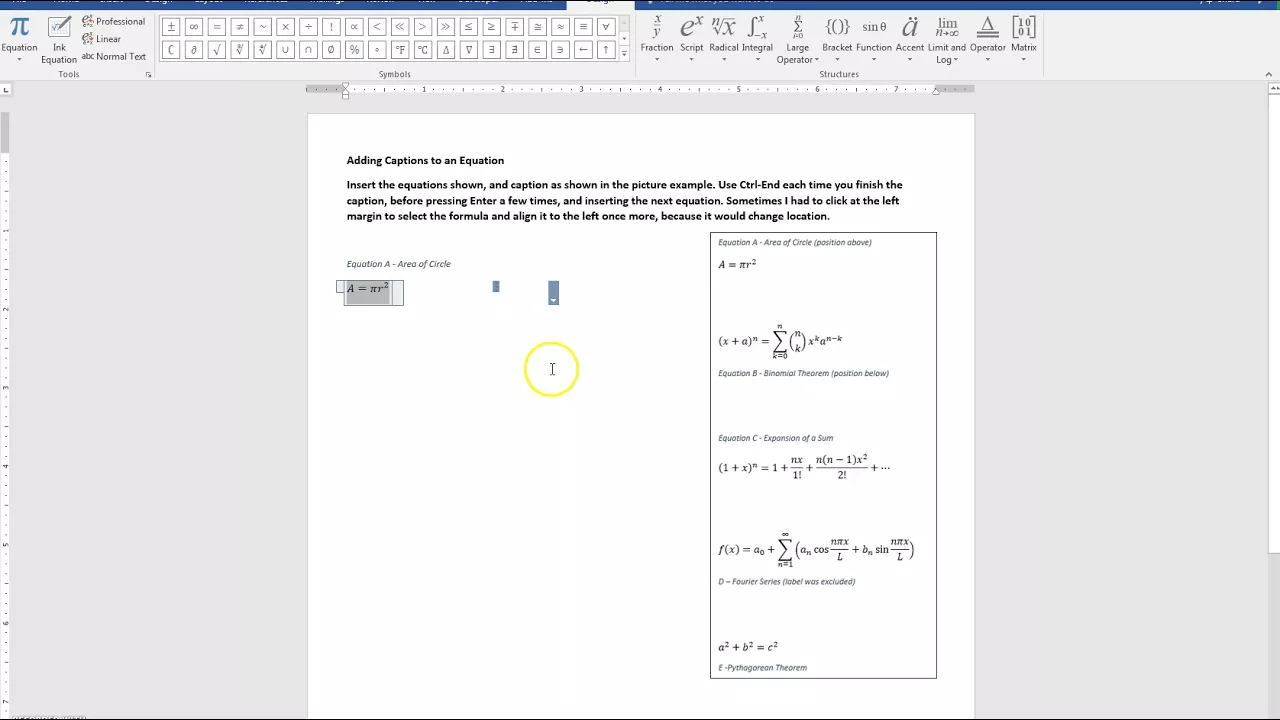Open the Large Operator dropdown
1280x720 pixels.
click(797, 40)
